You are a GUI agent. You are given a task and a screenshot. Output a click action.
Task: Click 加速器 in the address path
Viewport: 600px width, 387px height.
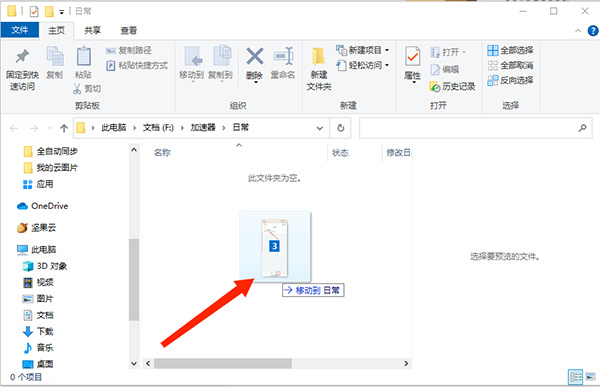203,127
